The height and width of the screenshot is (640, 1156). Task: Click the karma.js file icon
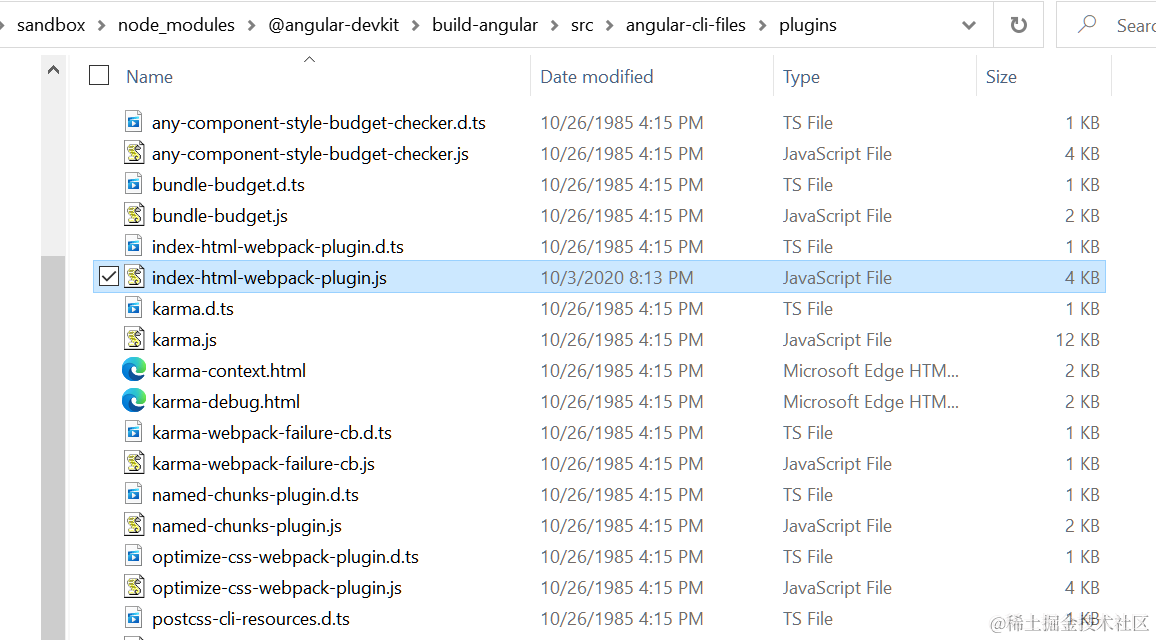click(x=133, y=338)
